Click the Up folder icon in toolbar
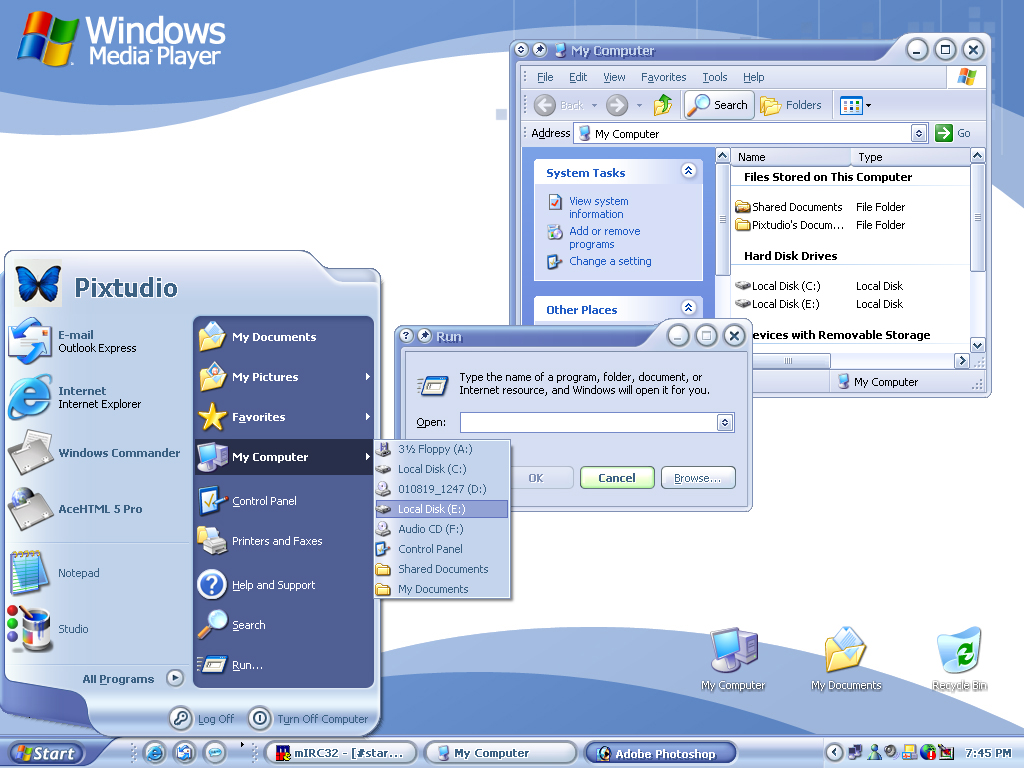Image resolution: width=1024 pixels, height=768 pixels. tap(662, 105)
